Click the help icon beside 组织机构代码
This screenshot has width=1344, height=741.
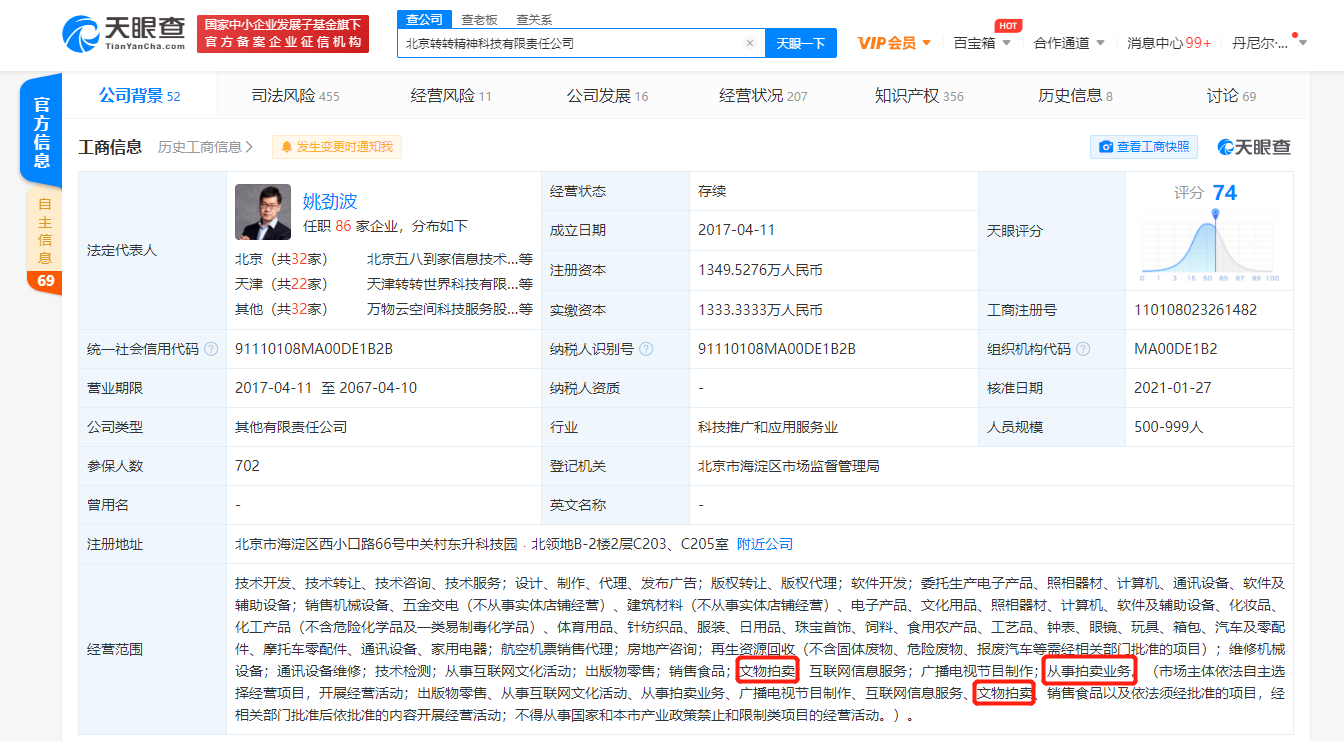coord(1083,349)
